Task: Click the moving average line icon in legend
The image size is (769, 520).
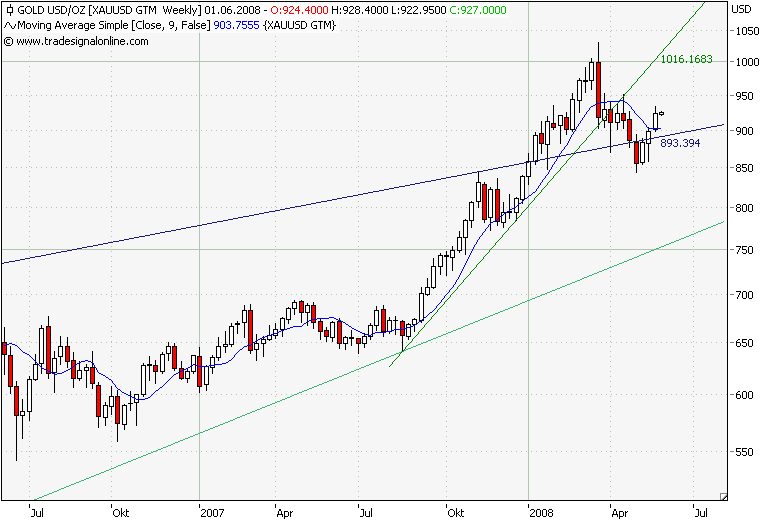Action: point(10,26)
